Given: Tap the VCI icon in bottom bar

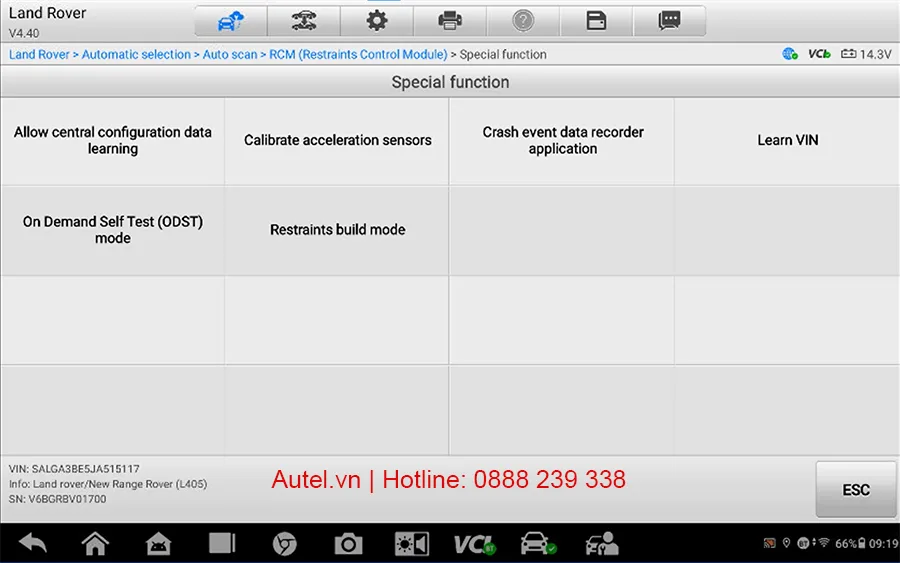Looking at the screenshot, I should [474, 544].
